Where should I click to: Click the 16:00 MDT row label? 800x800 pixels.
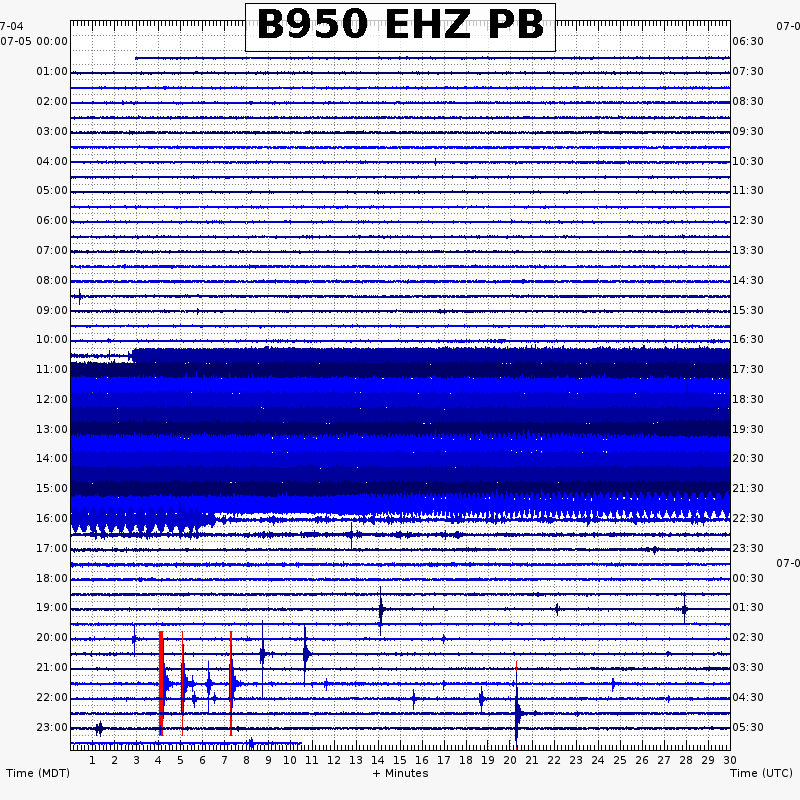point(52,518)
